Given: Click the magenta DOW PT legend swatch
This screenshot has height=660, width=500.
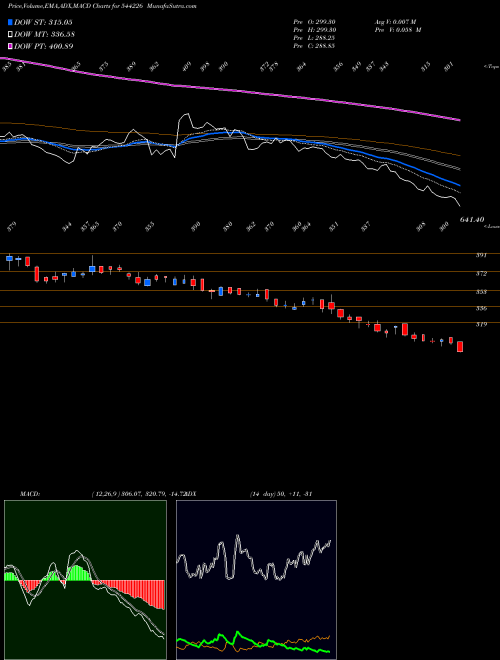Looking at the screenshot, I should [10, 46].
